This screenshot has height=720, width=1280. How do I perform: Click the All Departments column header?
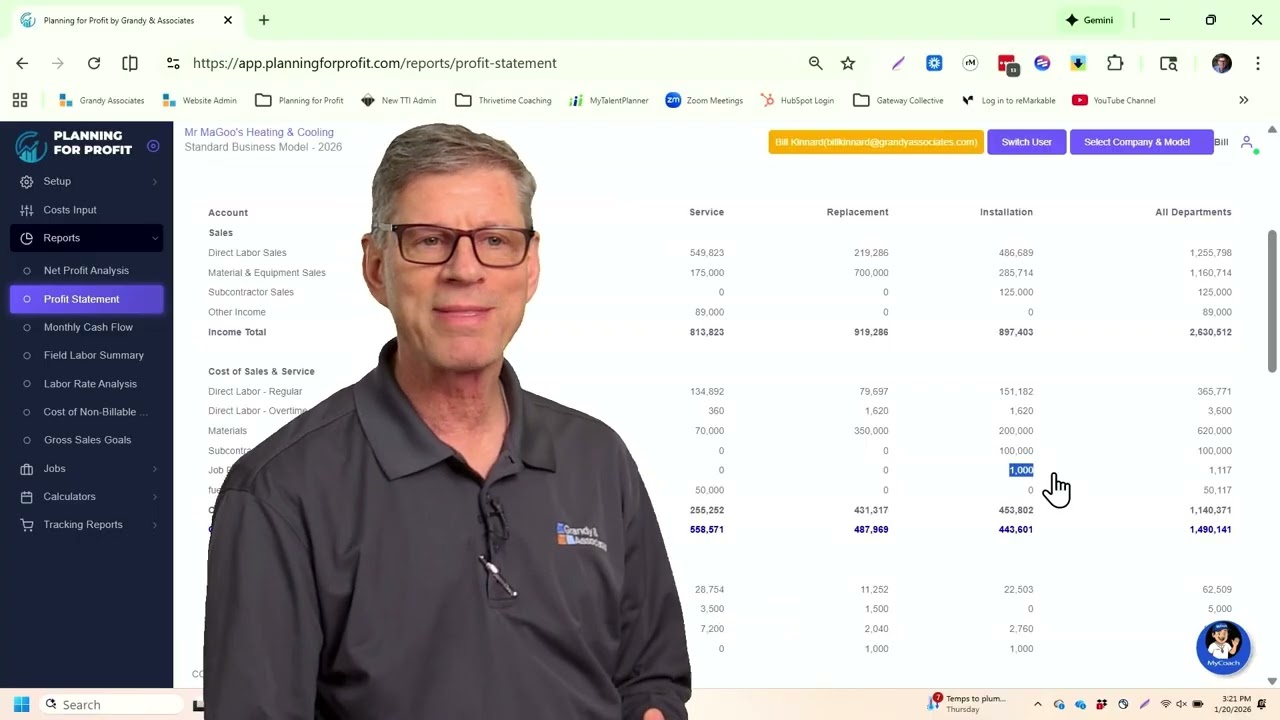point(1193,212)
